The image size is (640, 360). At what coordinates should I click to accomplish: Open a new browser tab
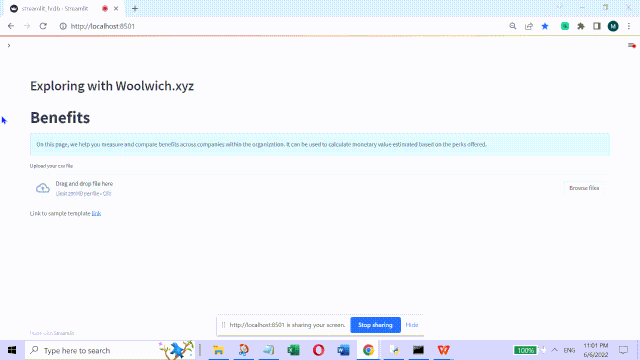pos(135,9)
